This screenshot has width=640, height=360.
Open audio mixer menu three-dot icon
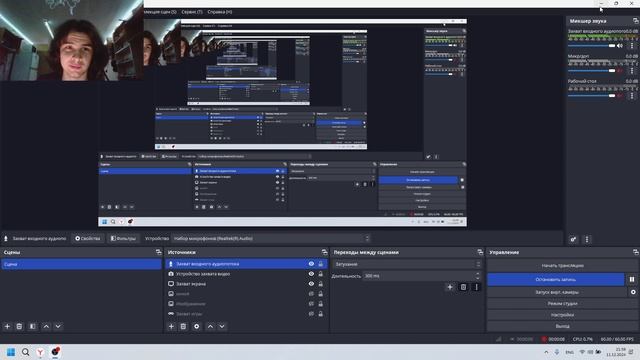coord(587,239)
